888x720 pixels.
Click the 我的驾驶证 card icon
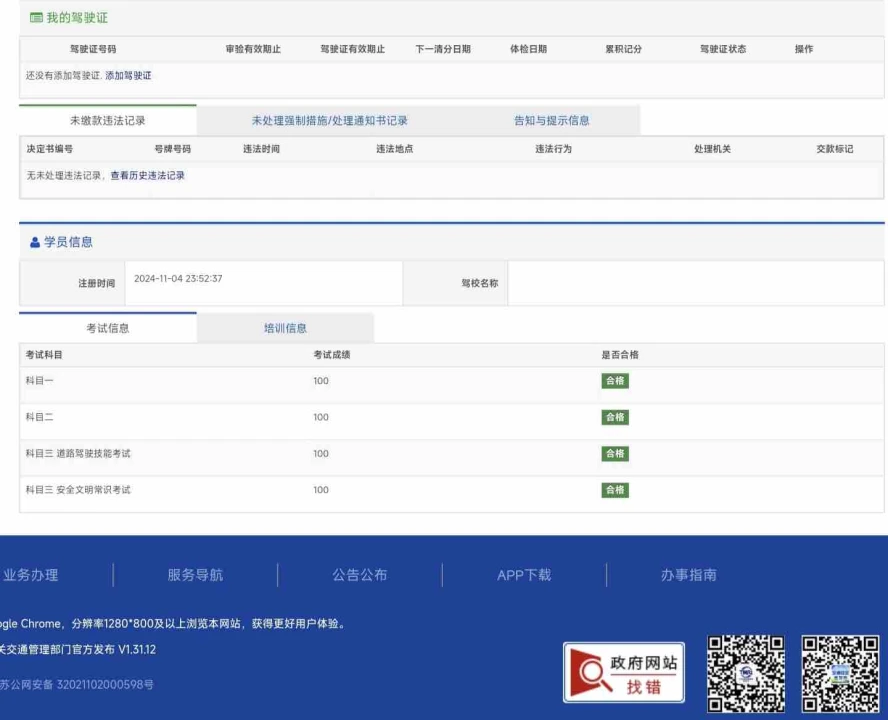tap(36, 18)
